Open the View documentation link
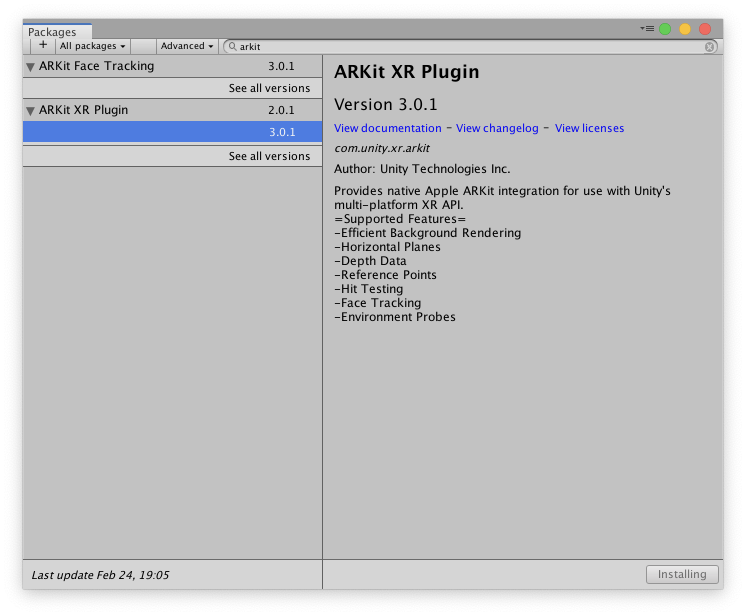This screenshot has height=616, width=746. point(388,128)
